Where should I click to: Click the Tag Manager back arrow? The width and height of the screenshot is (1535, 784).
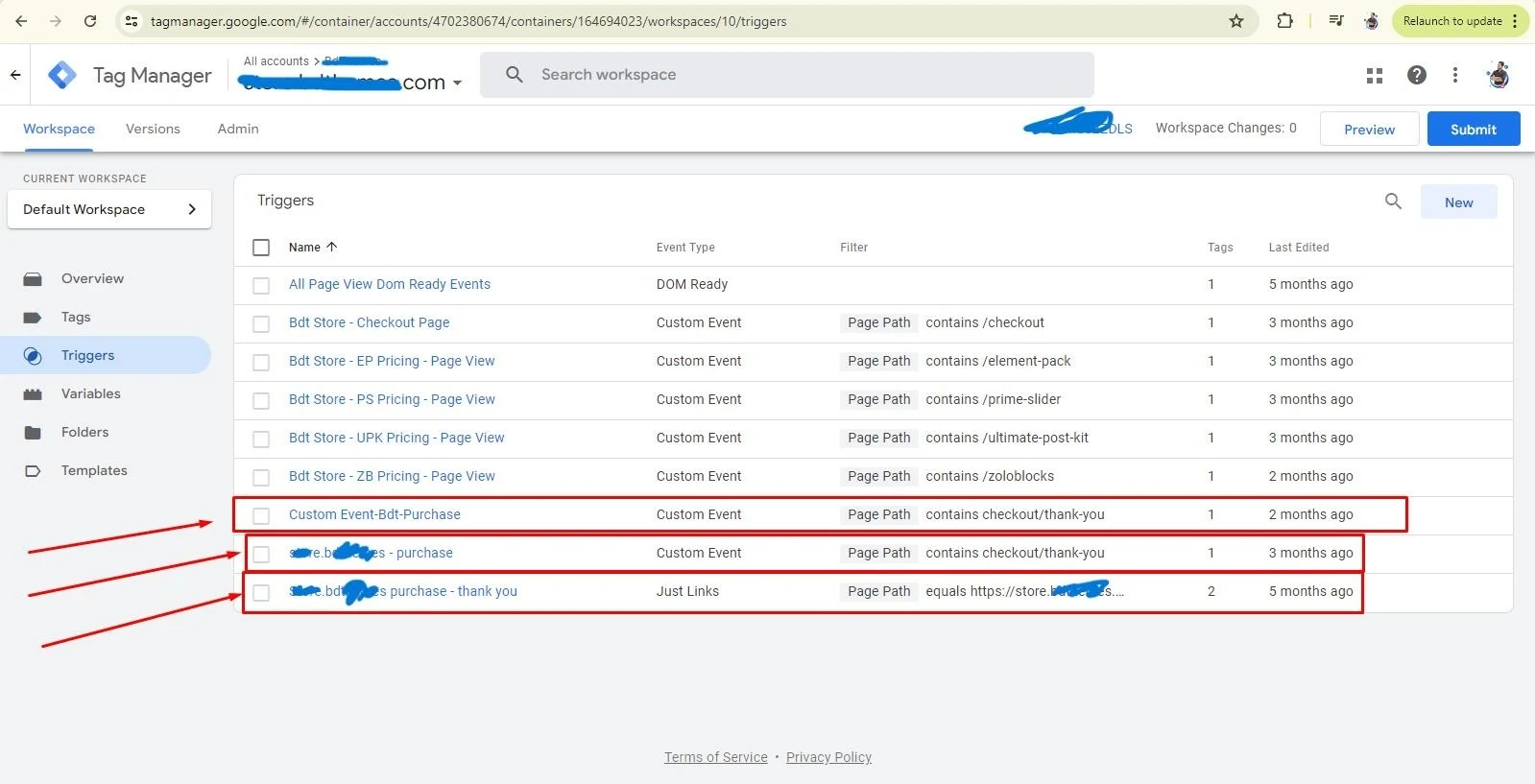pos(15,75)
